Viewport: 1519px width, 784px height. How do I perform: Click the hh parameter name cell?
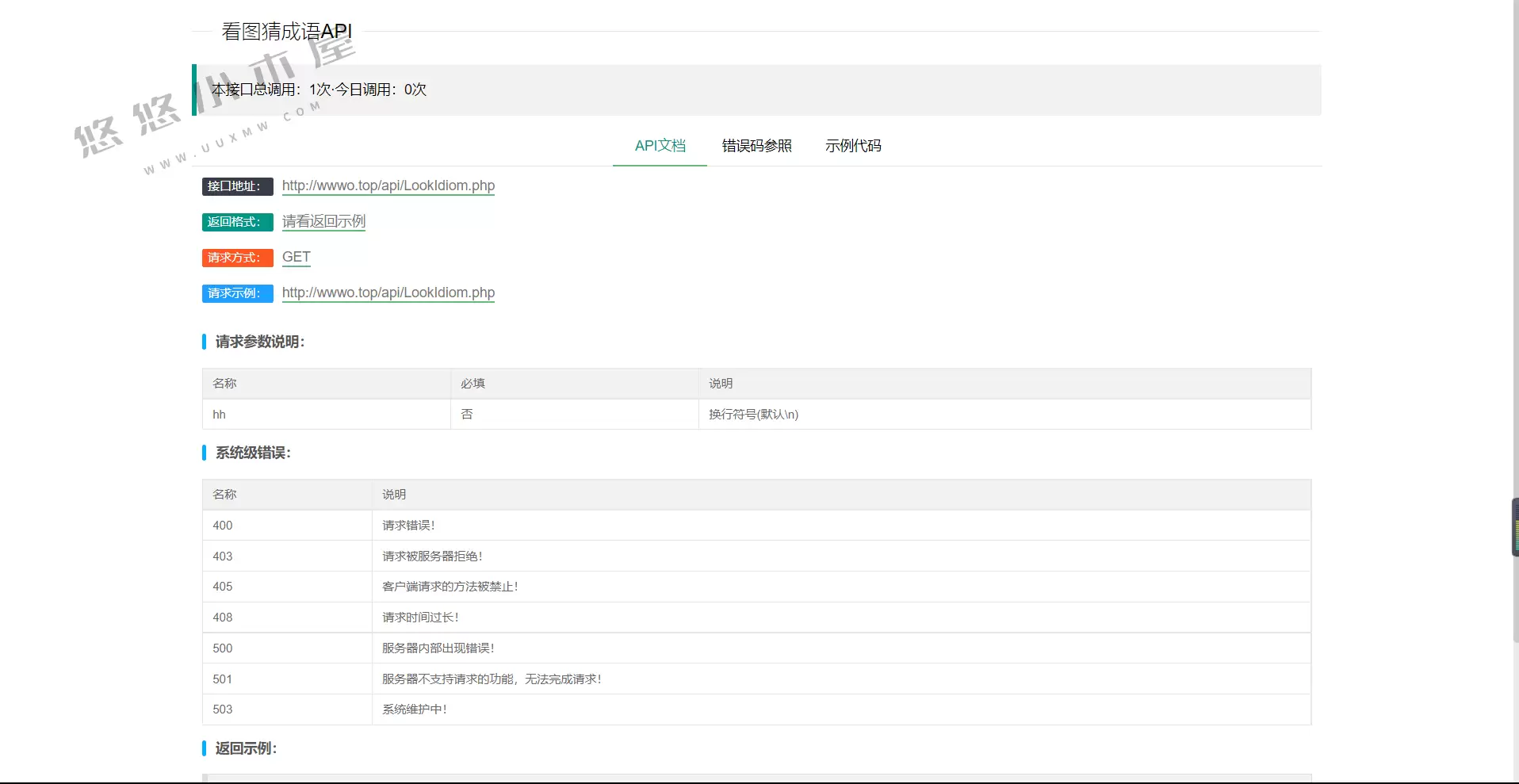327,415
